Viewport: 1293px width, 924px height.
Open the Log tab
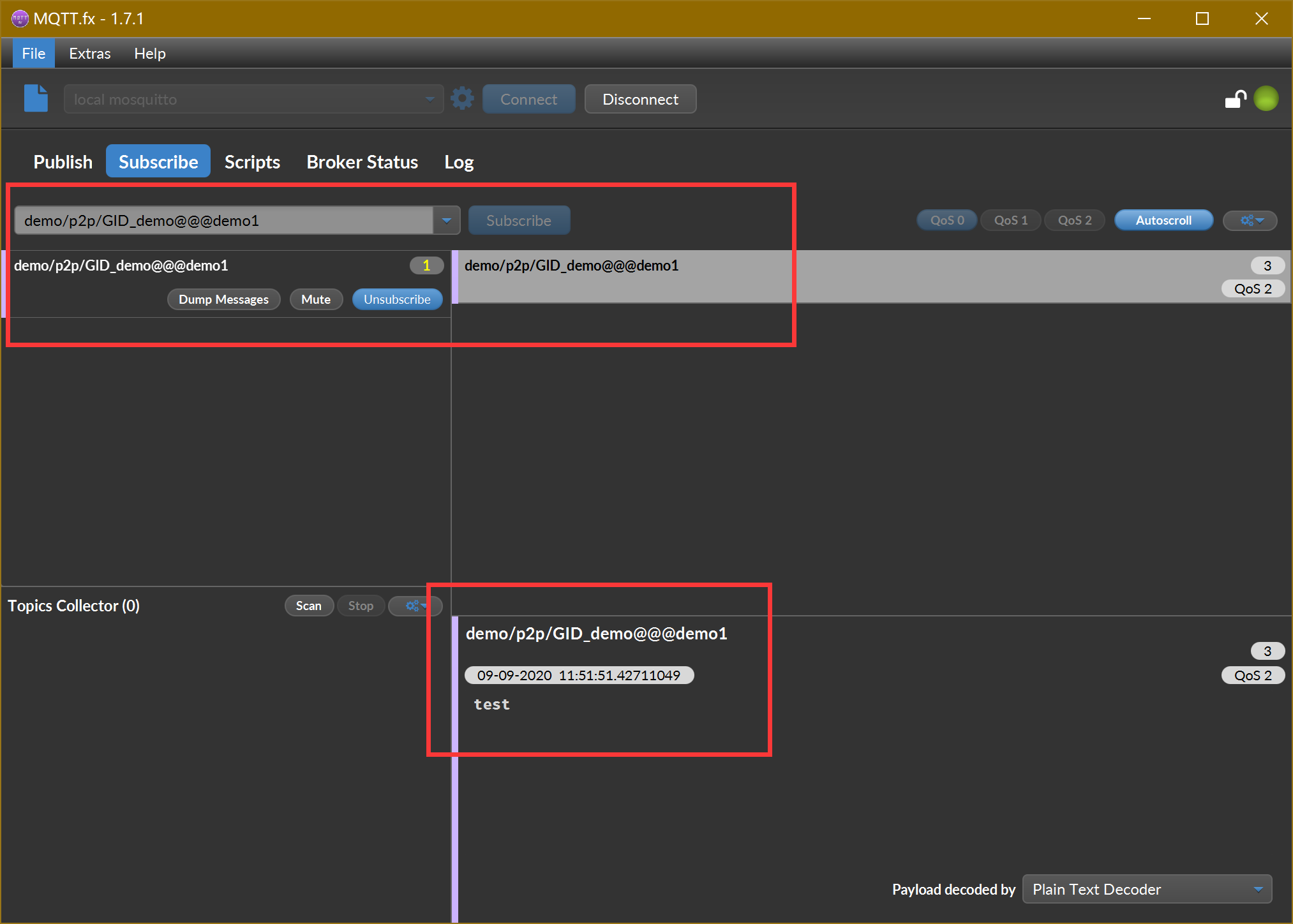click(459, 161)
